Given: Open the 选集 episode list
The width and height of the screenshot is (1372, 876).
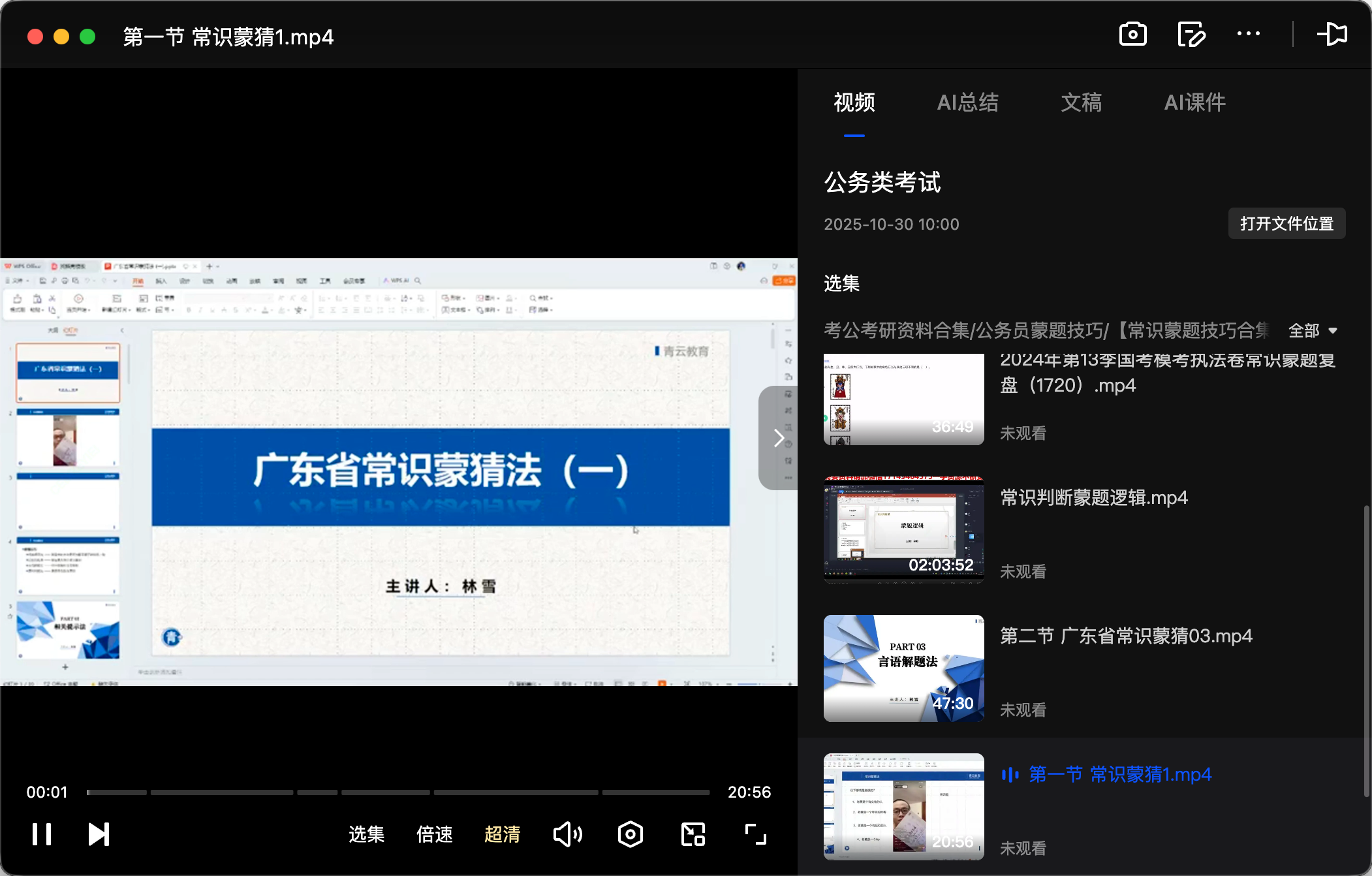Looking at the screenshot, I should (x=367, y=834).
